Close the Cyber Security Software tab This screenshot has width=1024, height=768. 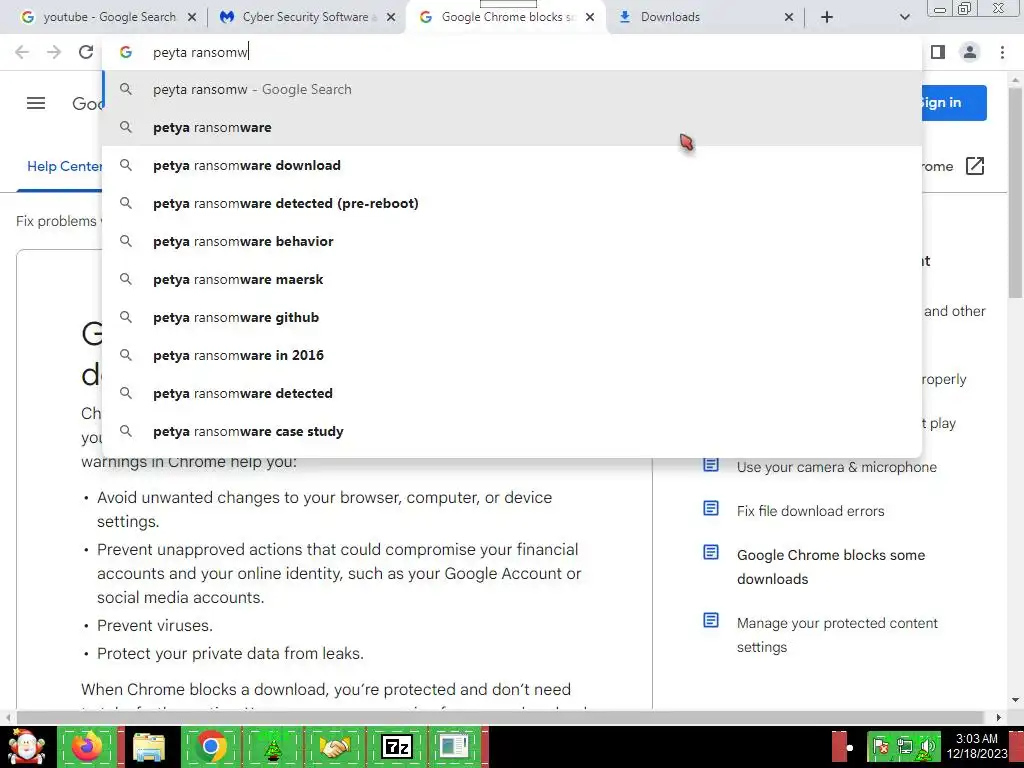click(x=391, y=17)
